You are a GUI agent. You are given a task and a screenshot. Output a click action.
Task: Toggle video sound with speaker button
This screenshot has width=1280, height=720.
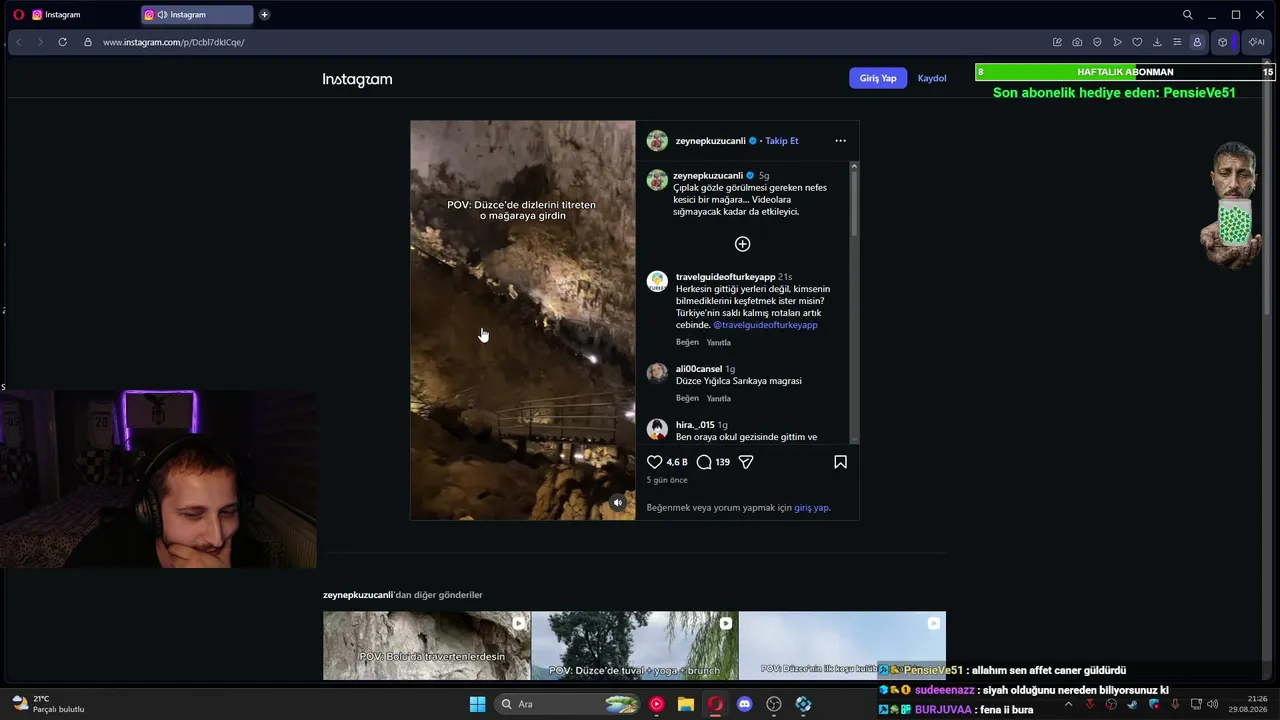click(x=618, y=503)
